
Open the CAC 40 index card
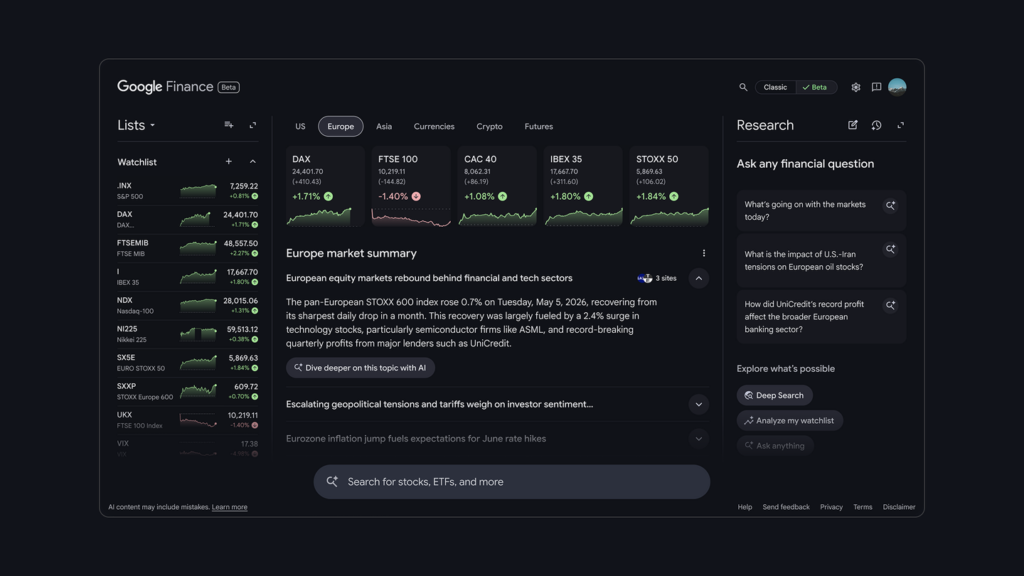click(x=497, y=186)
